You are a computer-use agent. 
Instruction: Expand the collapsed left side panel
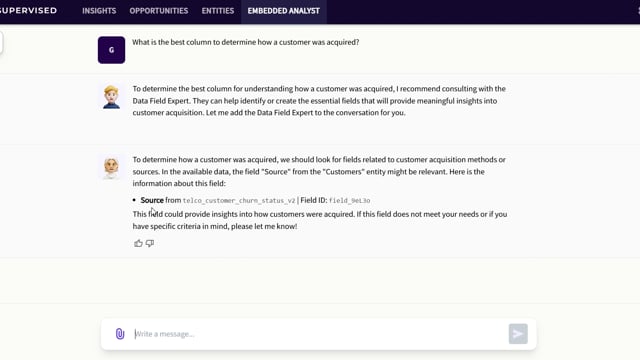click(x=1, y=42)
